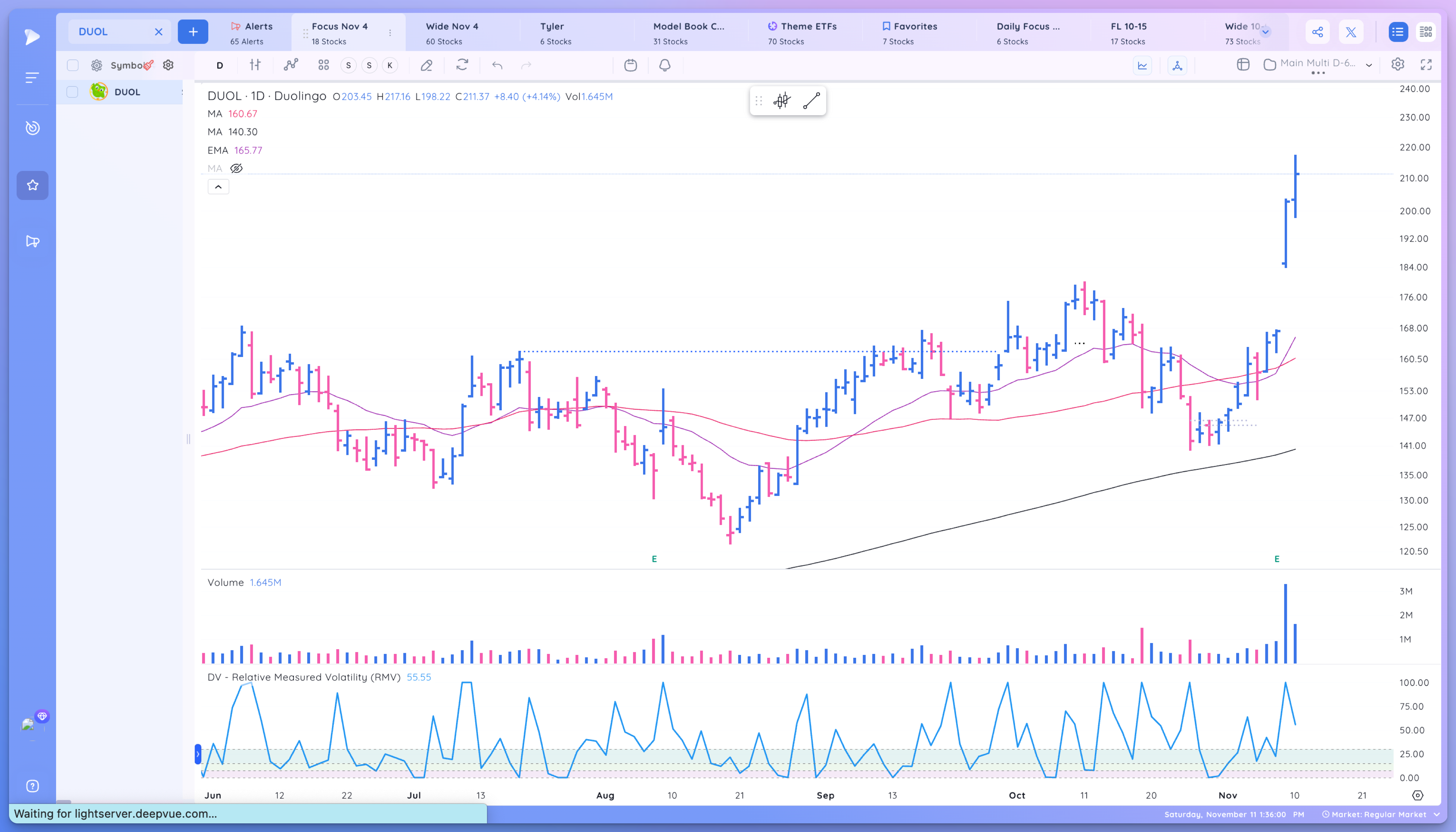Image resolution: width=1456 pixels, height=832 pixels.
Task: Switch to Wide Nov 4 watchlist
Action: click(452, 33)
